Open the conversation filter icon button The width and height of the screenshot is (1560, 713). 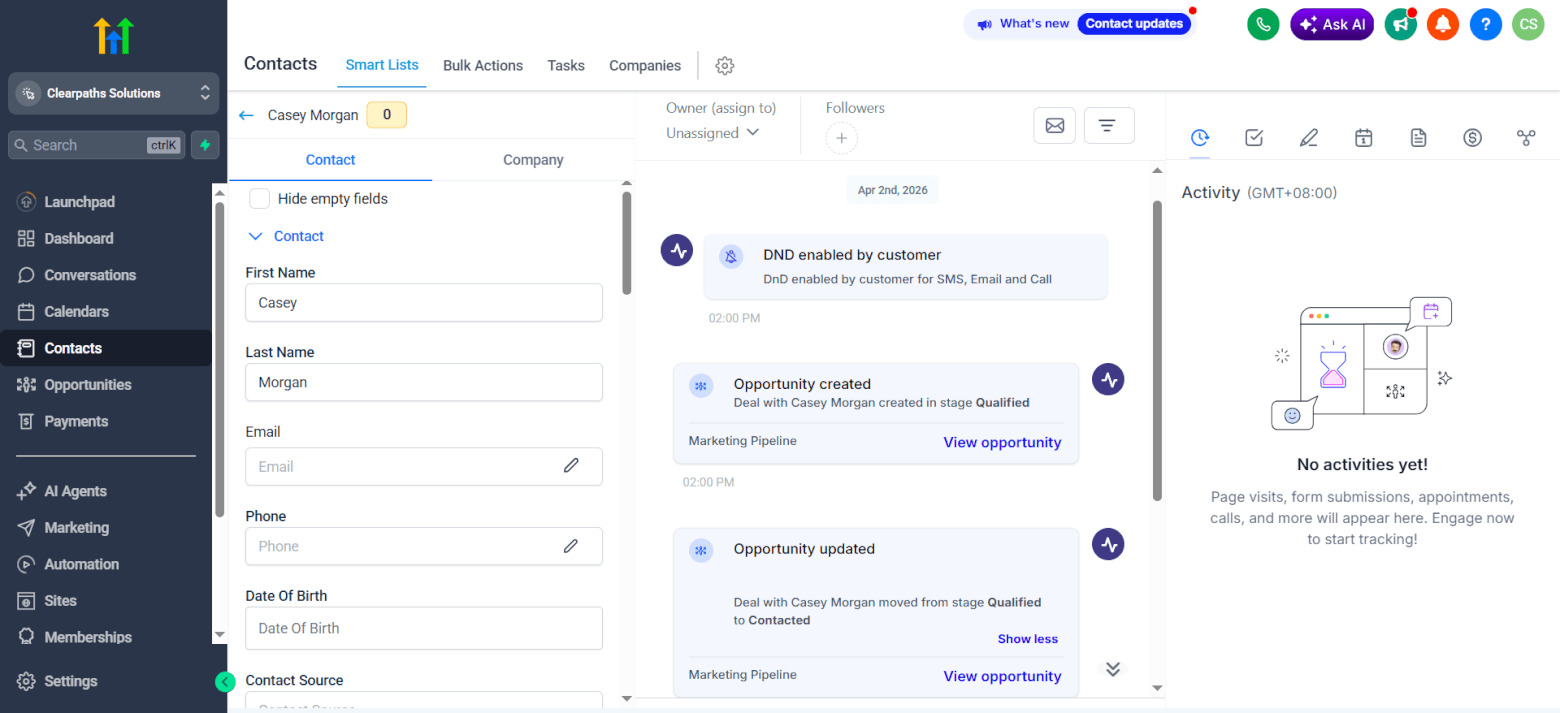point(1108,125)
